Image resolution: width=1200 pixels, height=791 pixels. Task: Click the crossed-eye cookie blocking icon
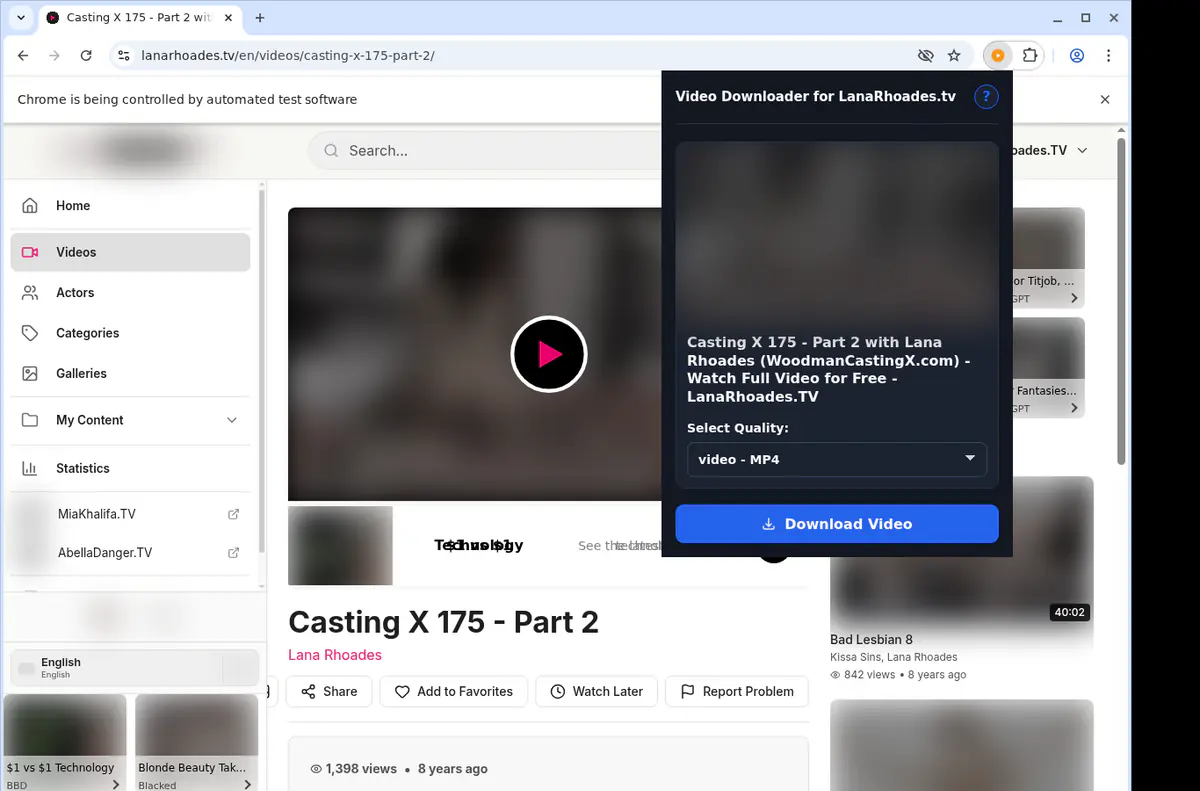[925, 56]
